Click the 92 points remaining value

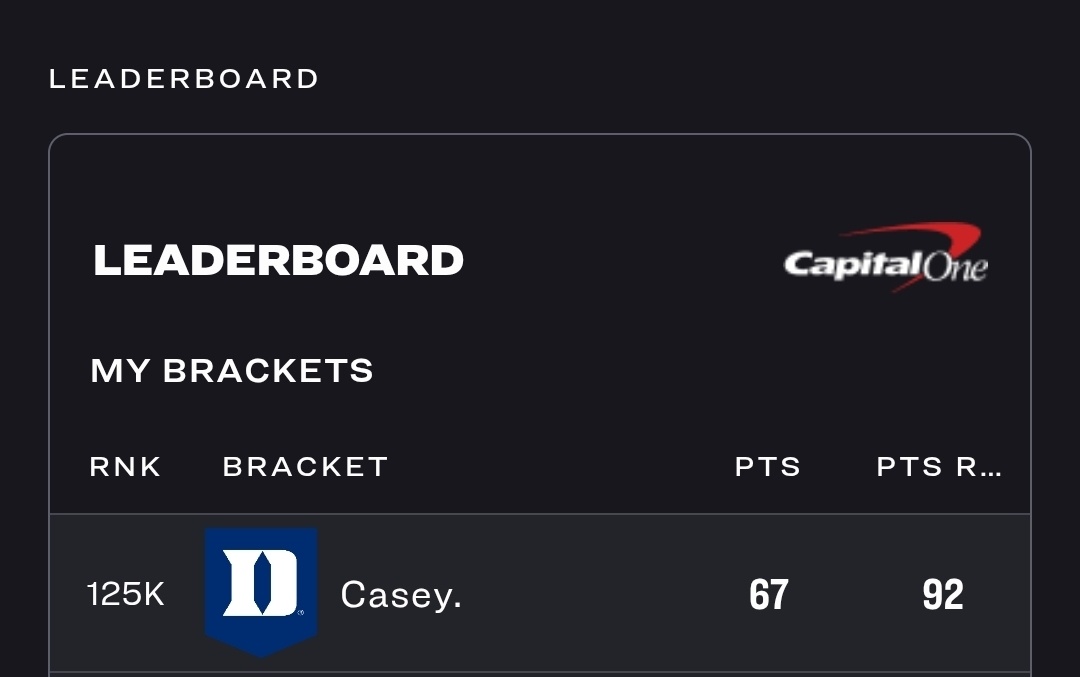943,595
